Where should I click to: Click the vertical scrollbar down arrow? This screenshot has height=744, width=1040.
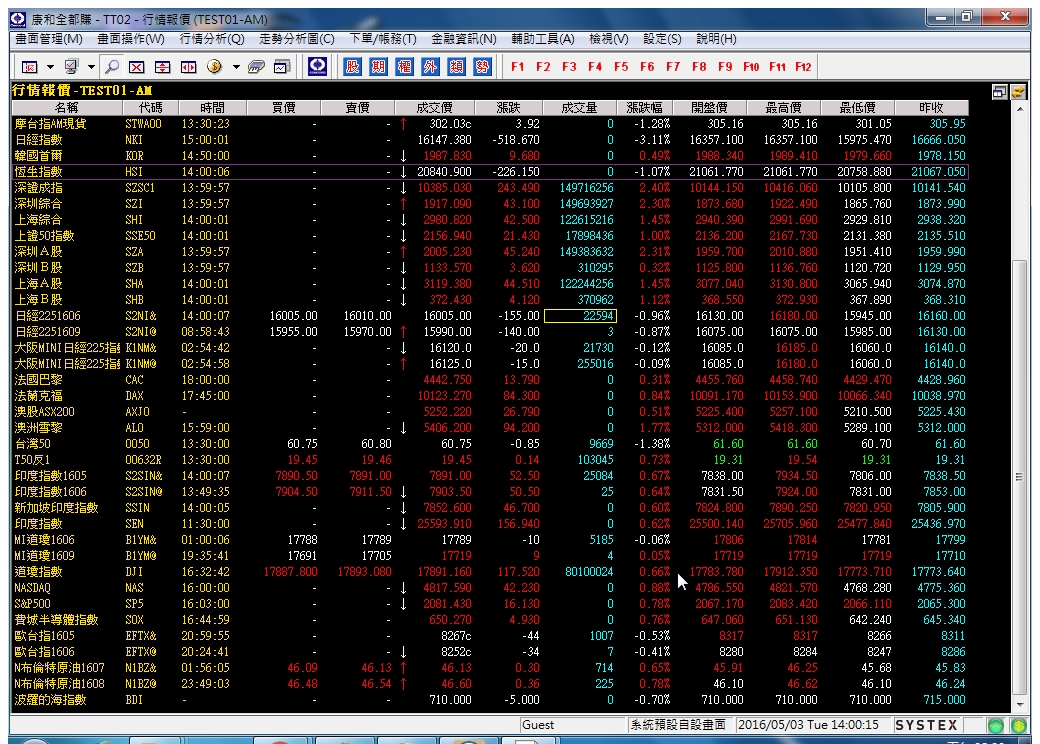[1019, 704]
